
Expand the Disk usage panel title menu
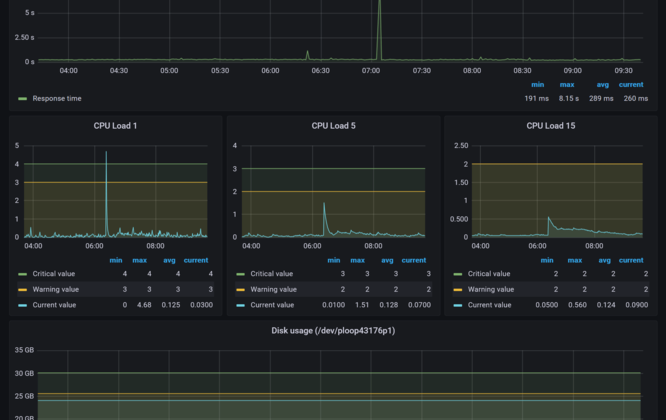coord(332,330)
